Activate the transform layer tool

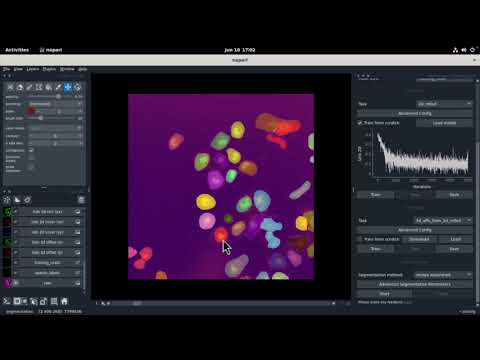pyautogui.click(x=78, y=87)
